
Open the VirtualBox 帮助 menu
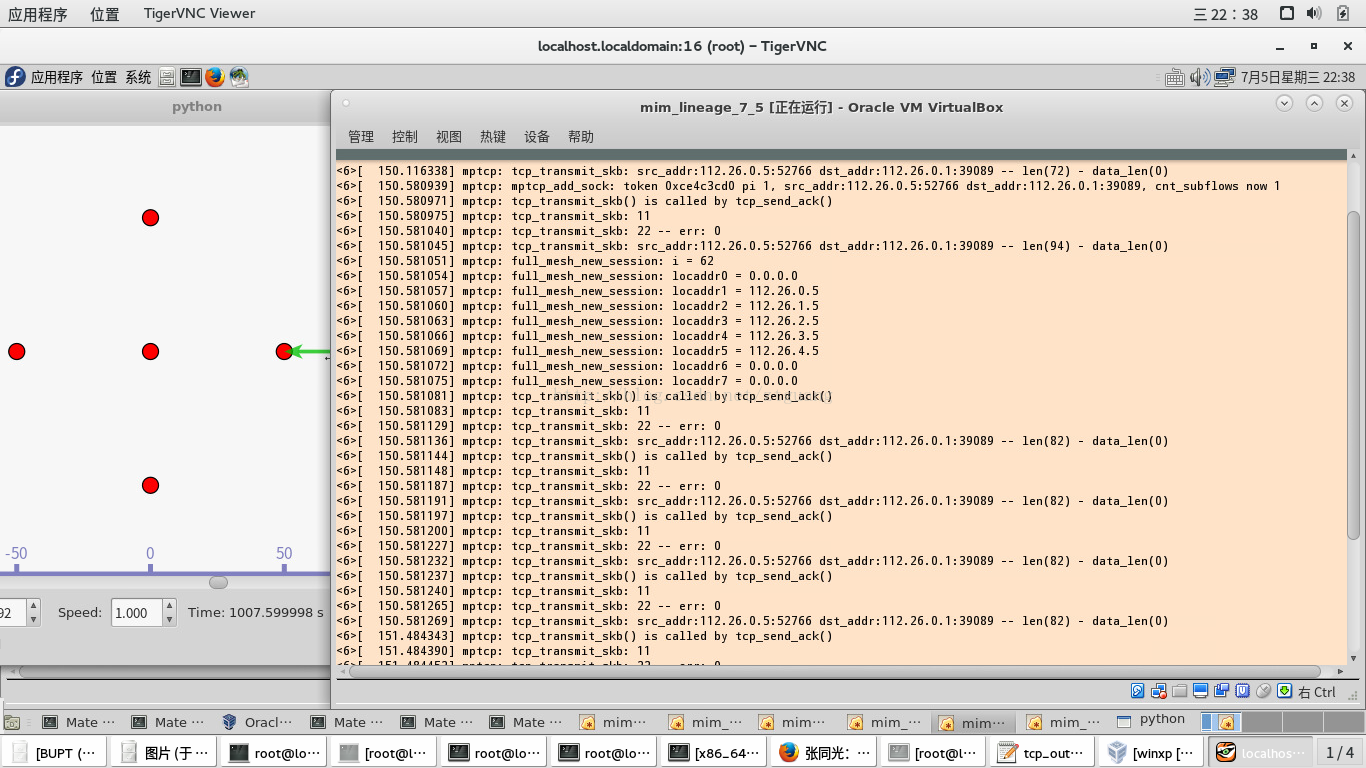581,137
